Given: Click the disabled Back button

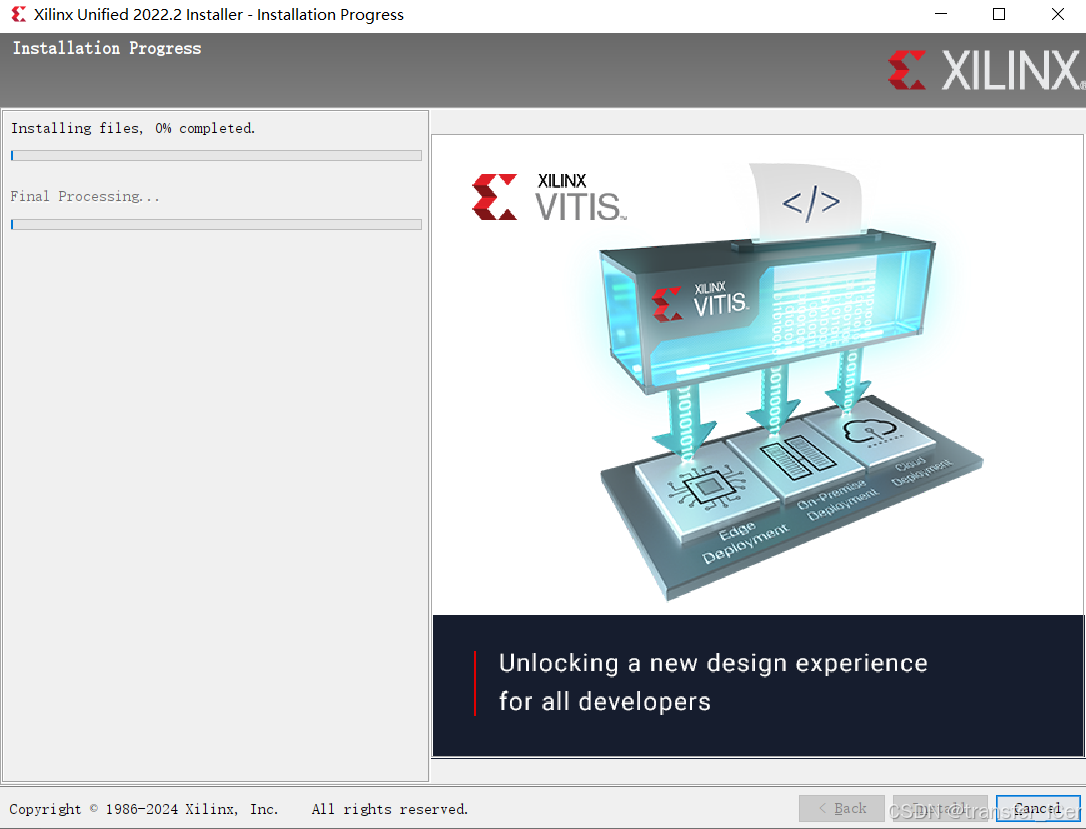Looking at the screenshot, I should coord(842,808).
